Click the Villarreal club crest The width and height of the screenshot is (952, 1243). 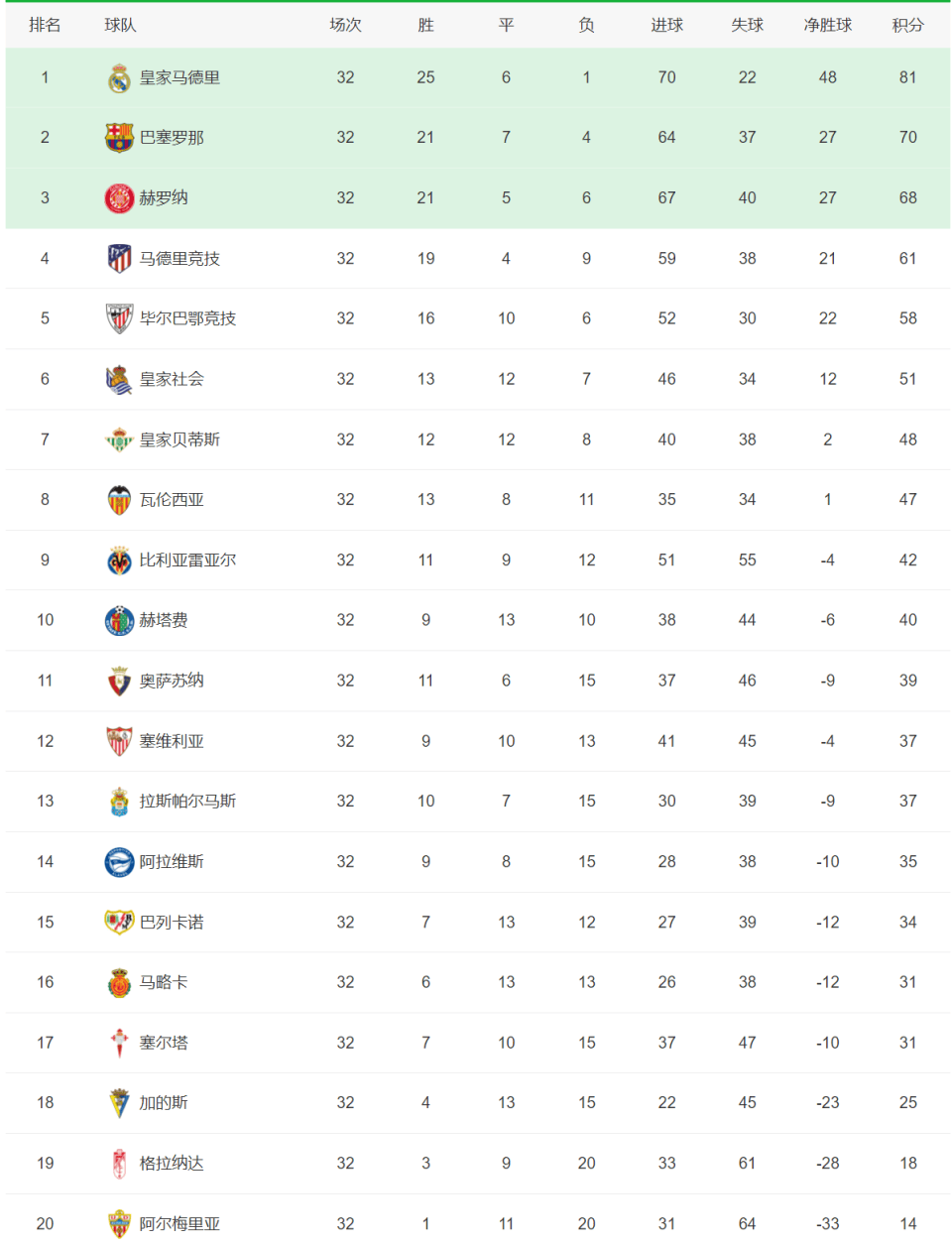point(119,560)
